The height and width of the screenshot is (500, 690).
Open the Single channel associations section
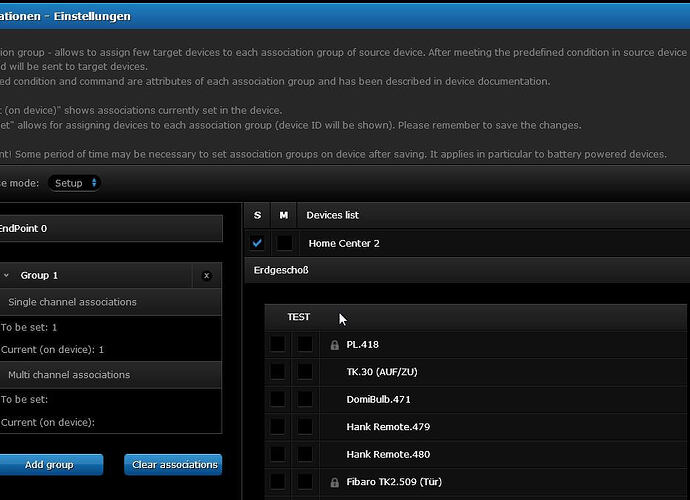(x=110, y=302)
